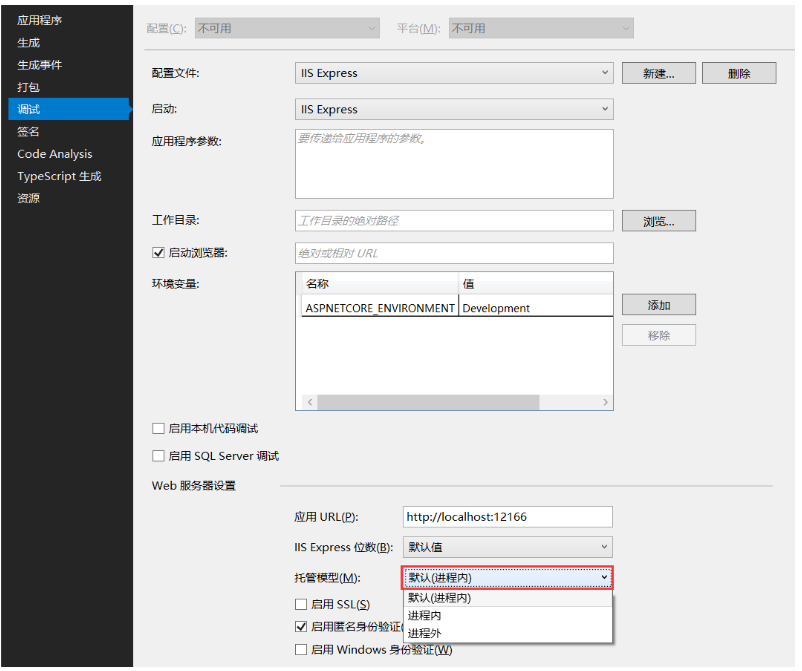Click the environment table scroll-left arrow
This screenshot has height=671, width=802.
[310, 402]
